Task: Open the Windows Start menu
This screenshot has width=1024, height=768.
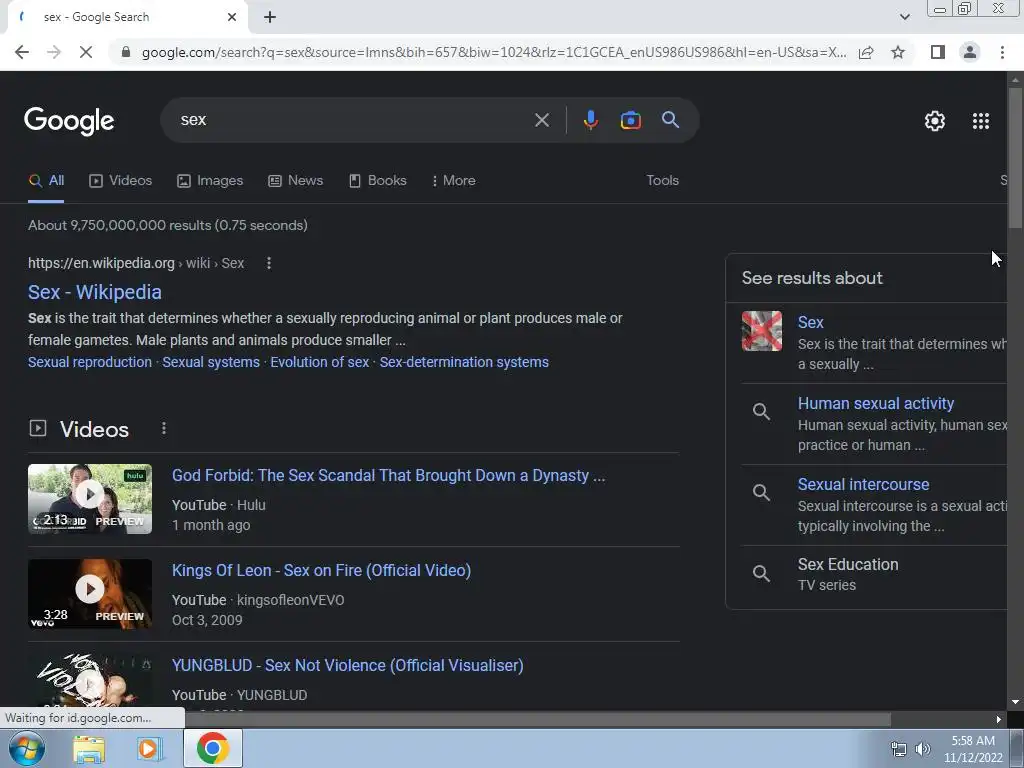Action: (27, 748)
